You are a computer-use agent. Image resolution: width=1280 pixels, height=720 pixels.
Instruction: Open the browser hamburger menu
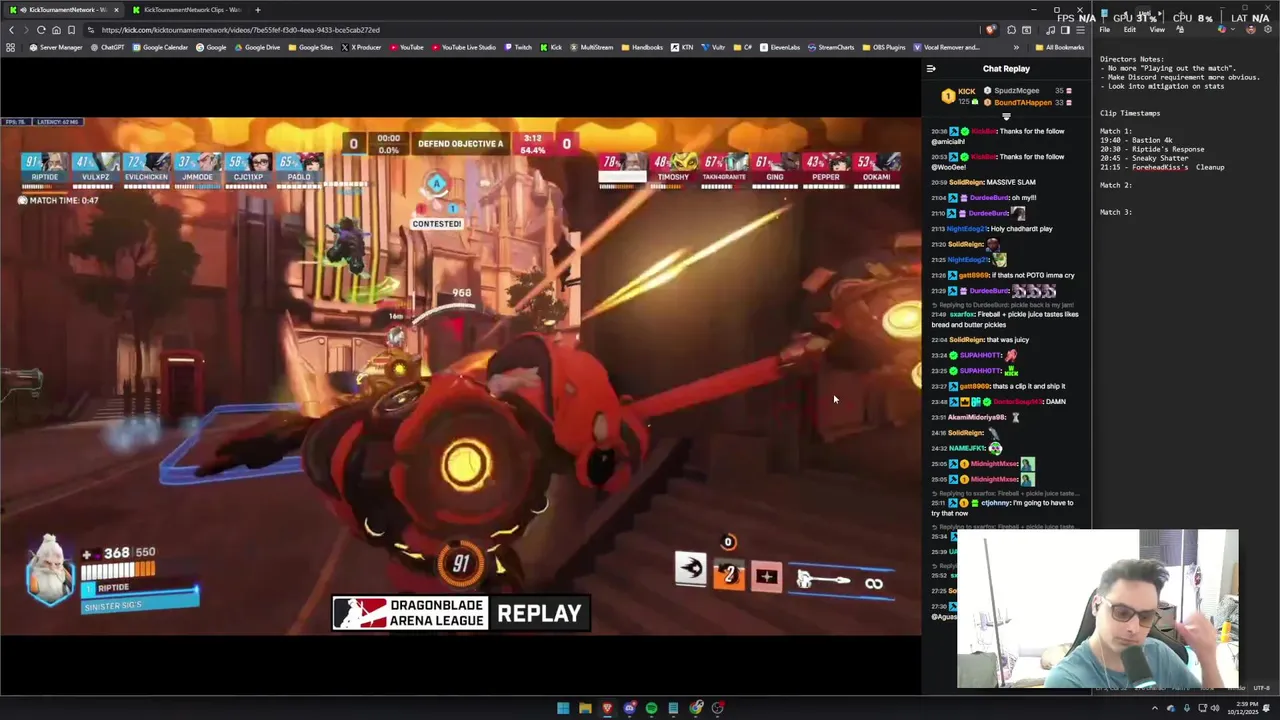point(1081,30)
